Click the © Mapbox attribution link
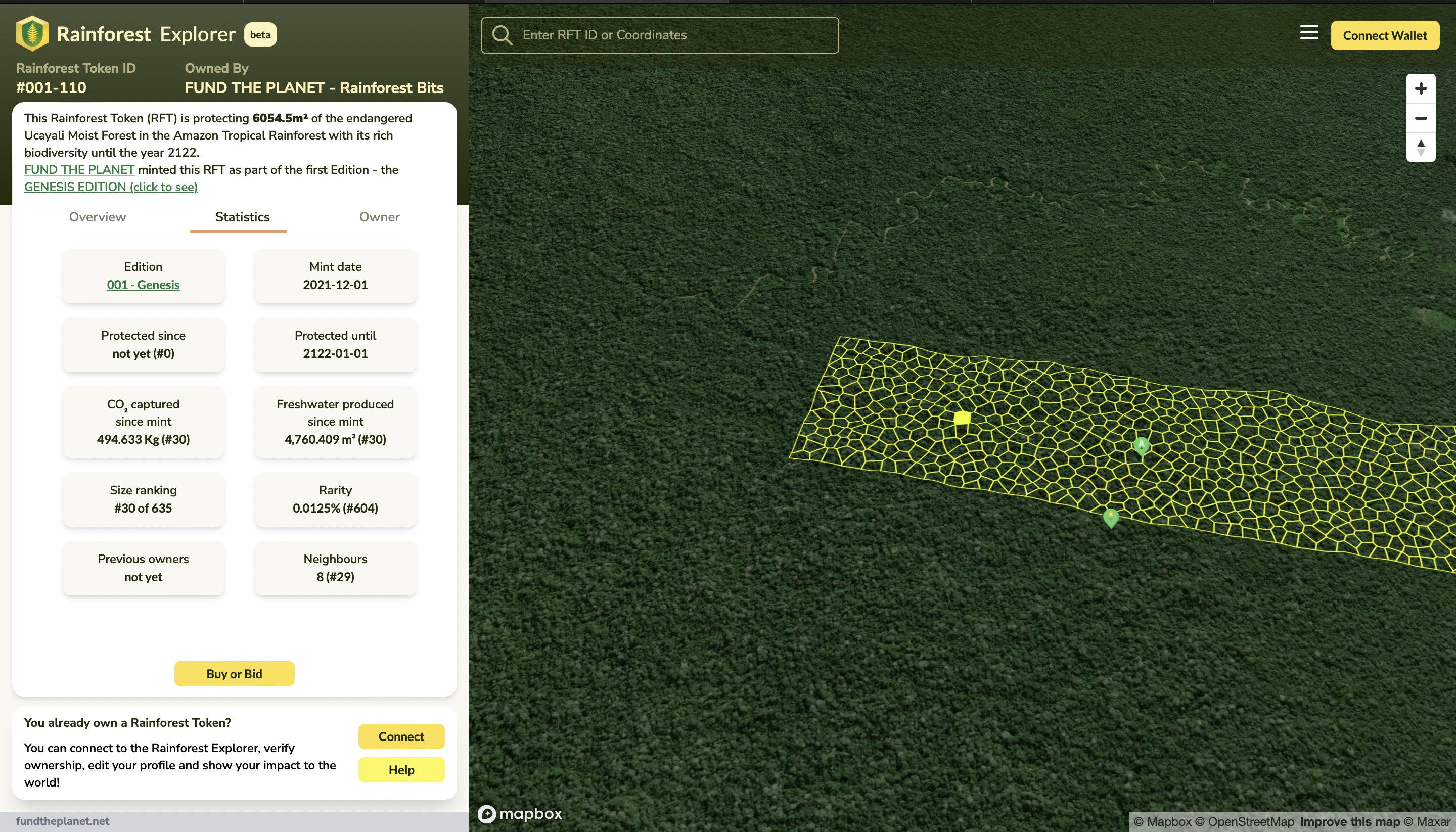Viewport: 1456px width, 832px height. [x=1162, y=822]
